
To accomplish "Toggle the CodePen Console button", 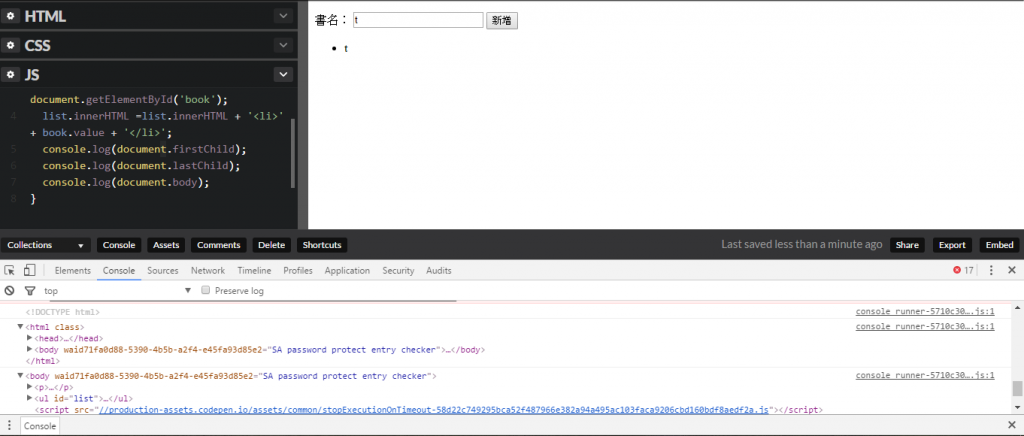I will pos(119,245).
